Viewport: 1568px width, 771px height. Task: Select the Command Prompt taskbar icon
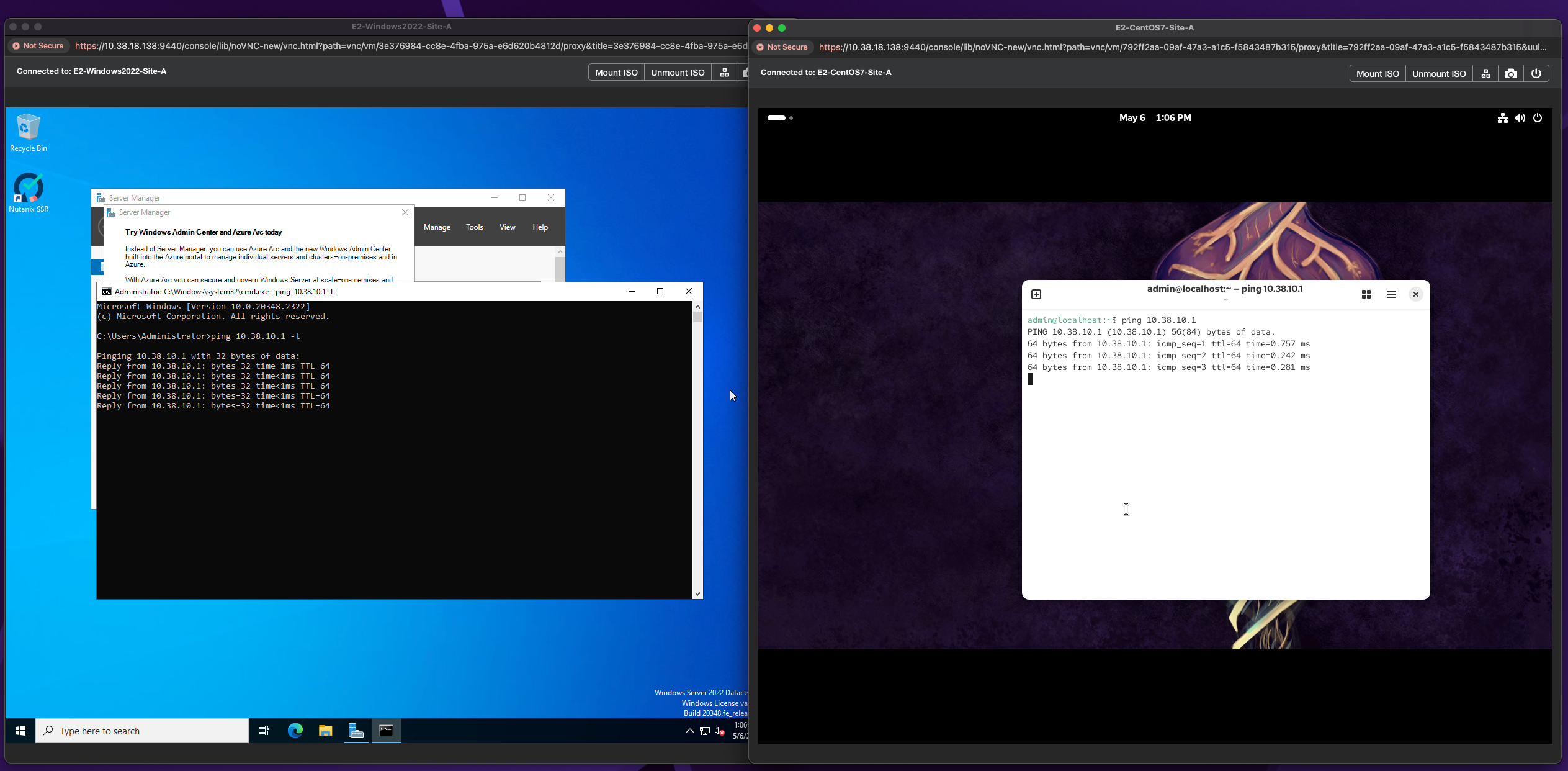click(x=386, y=731)
